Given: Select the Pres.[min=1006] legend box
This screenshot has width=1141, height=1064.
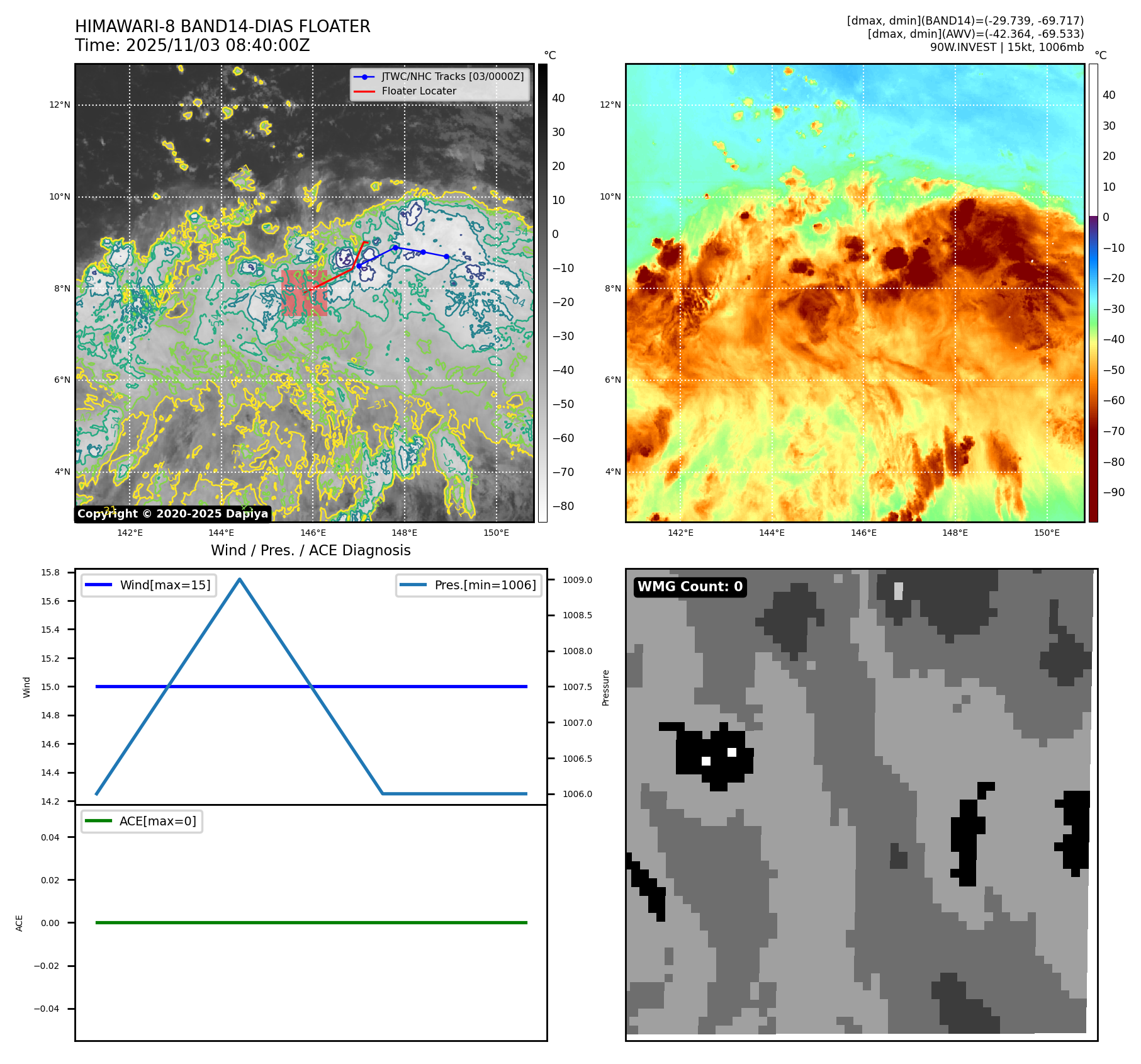Looking at the screenshot, I should coord(468,585).
